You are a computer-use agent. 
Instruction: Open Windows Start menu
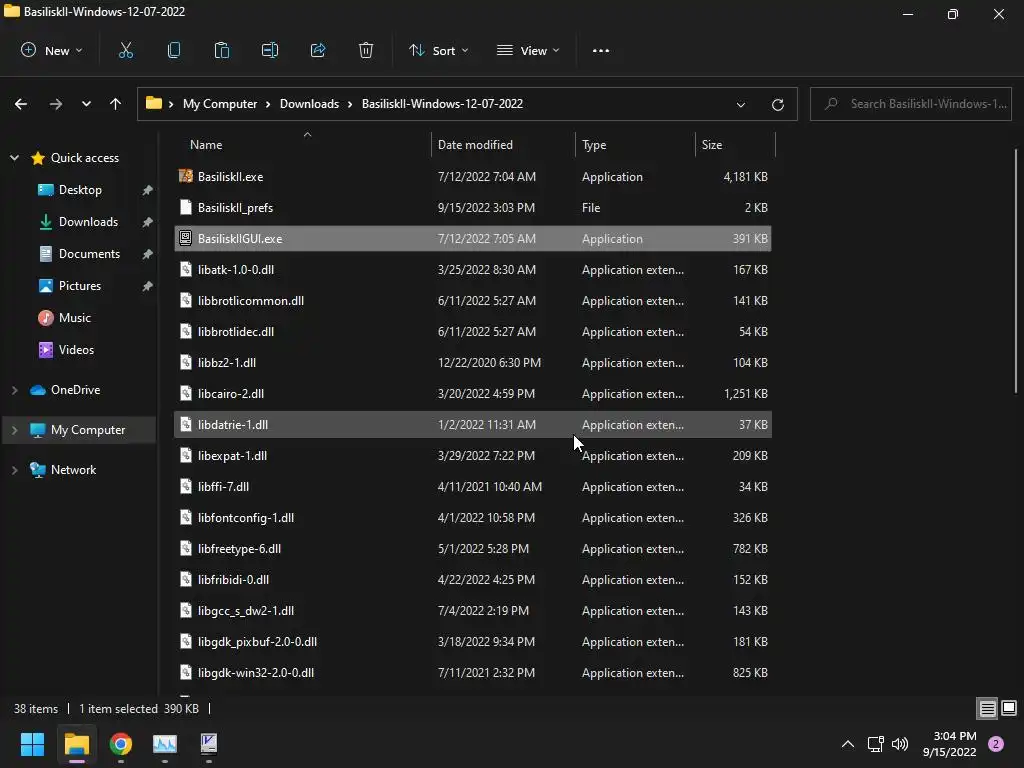pos(32,744)
